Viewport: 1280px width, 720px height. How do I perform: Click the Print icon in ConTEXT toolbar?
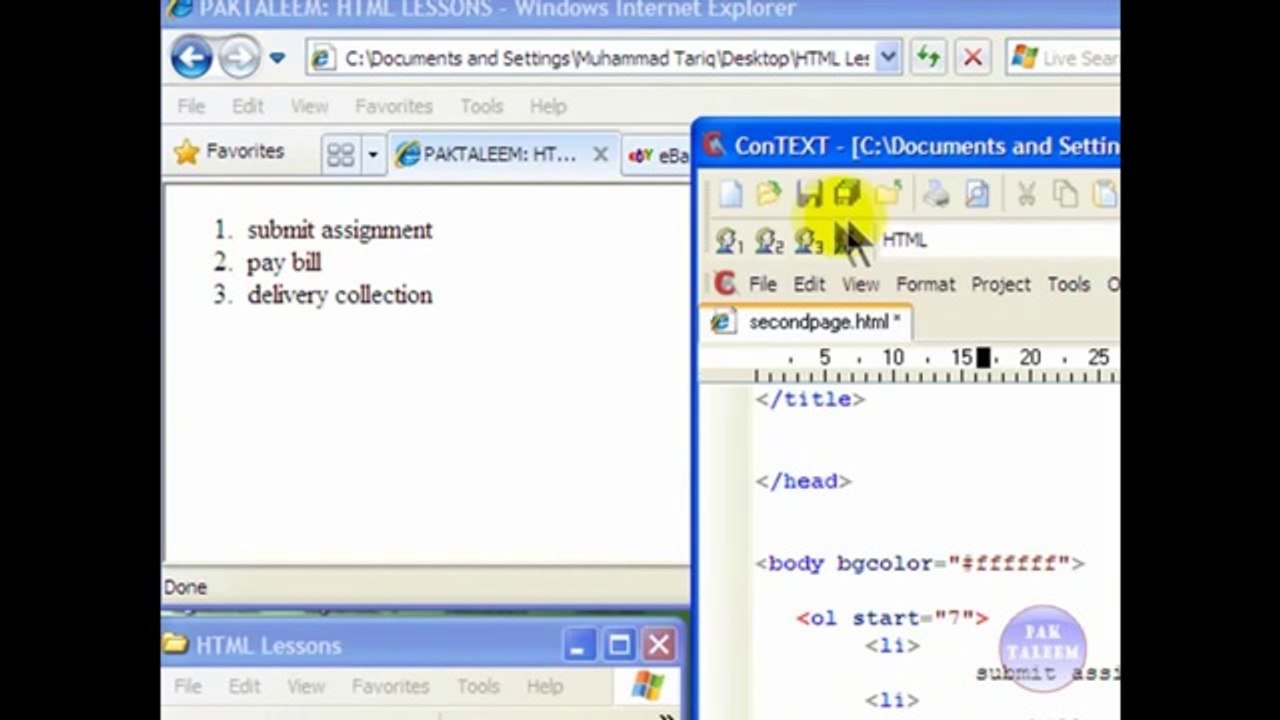(x=936, y=194)
